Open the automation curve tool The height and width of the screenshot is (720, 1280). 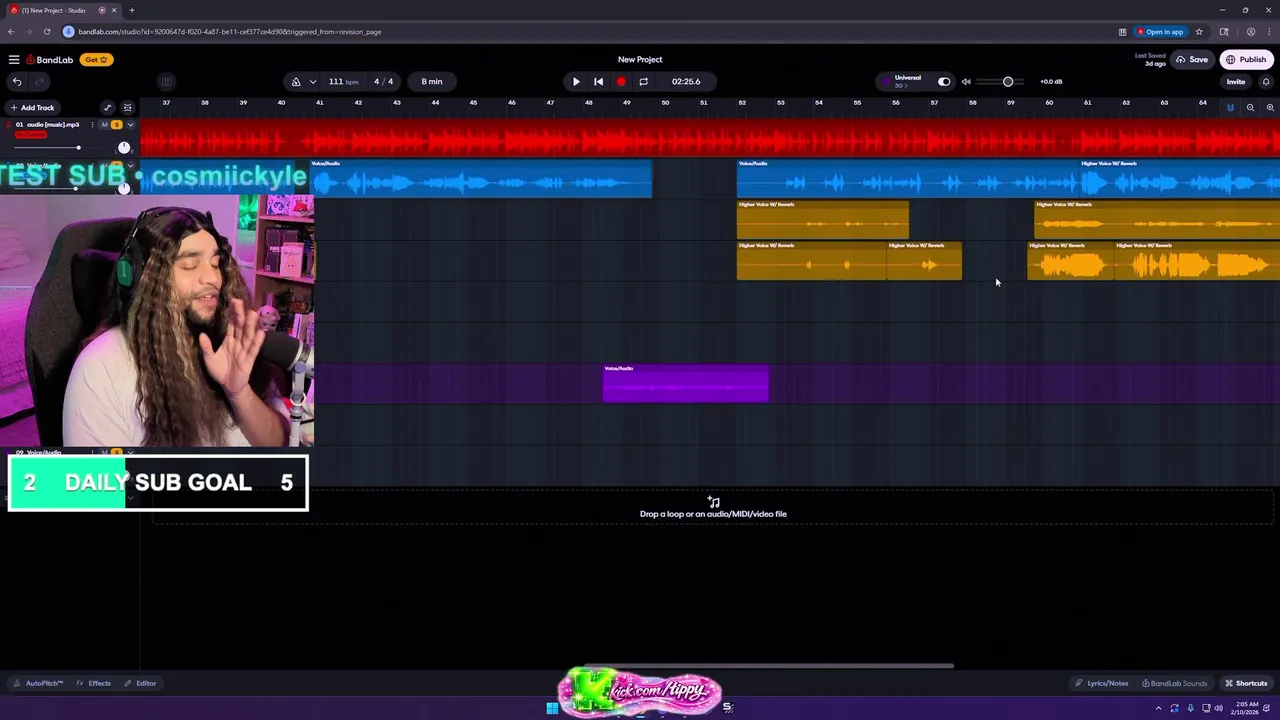pyautogui.click(x=107, y=108)
